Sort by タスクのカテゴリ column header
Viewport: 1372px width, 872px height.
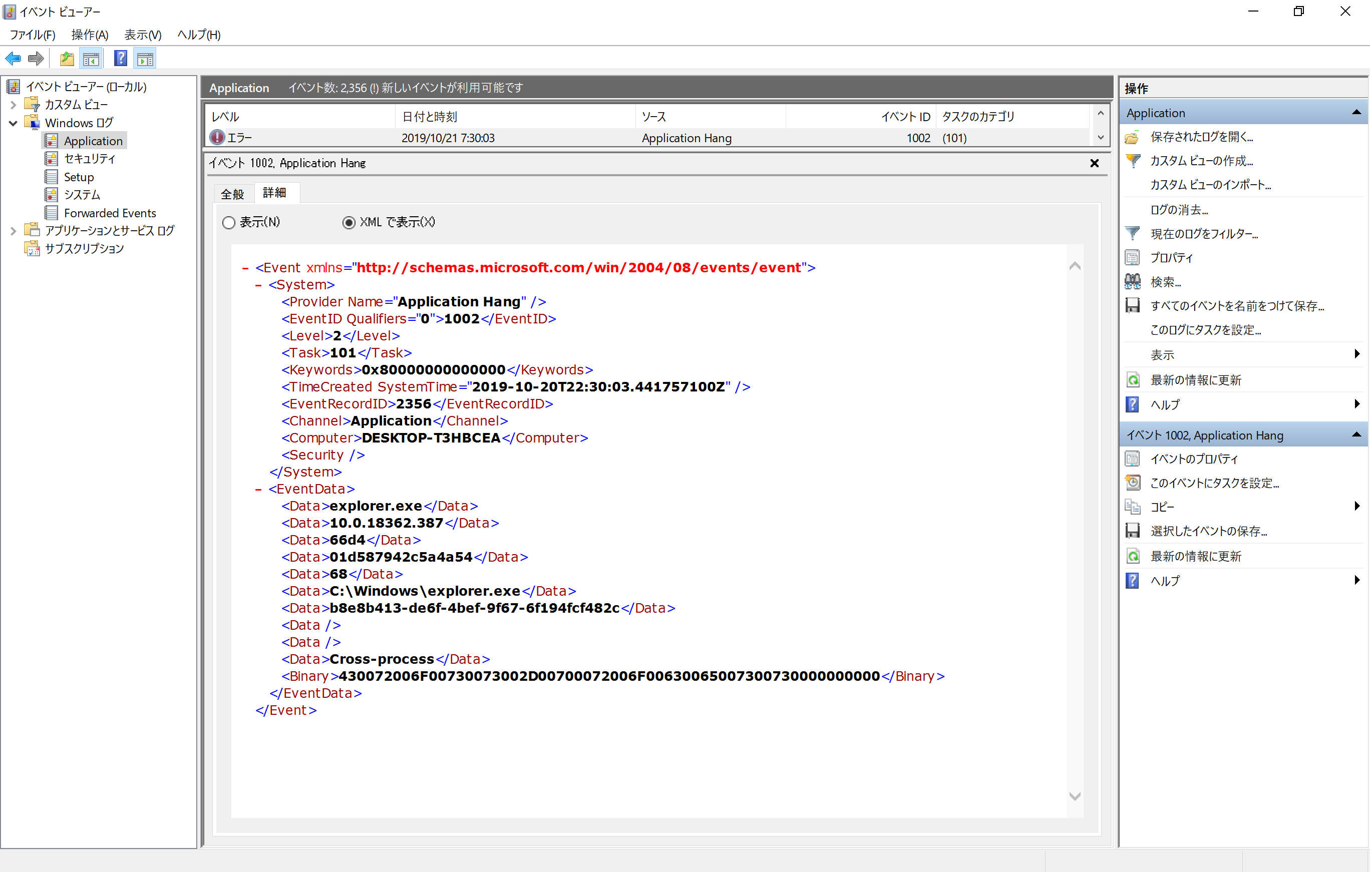(1012, 117)
